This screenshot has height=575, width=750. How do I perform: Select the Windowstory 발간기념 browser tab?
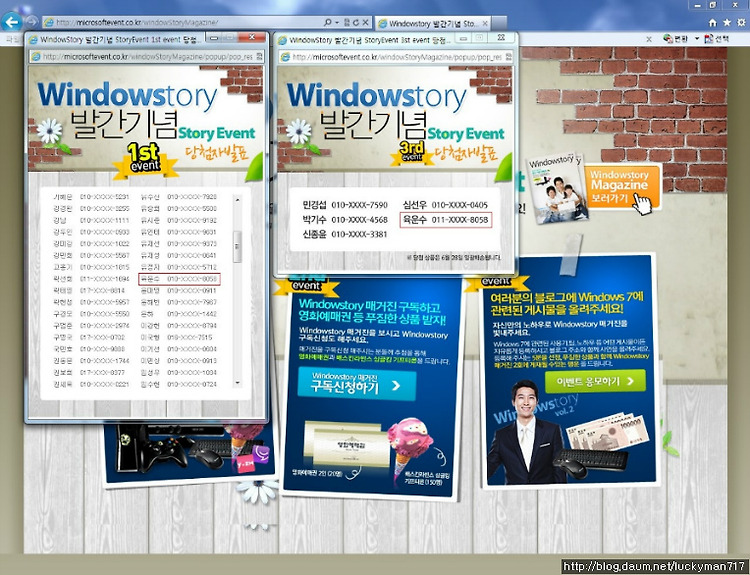pos(432,23)
